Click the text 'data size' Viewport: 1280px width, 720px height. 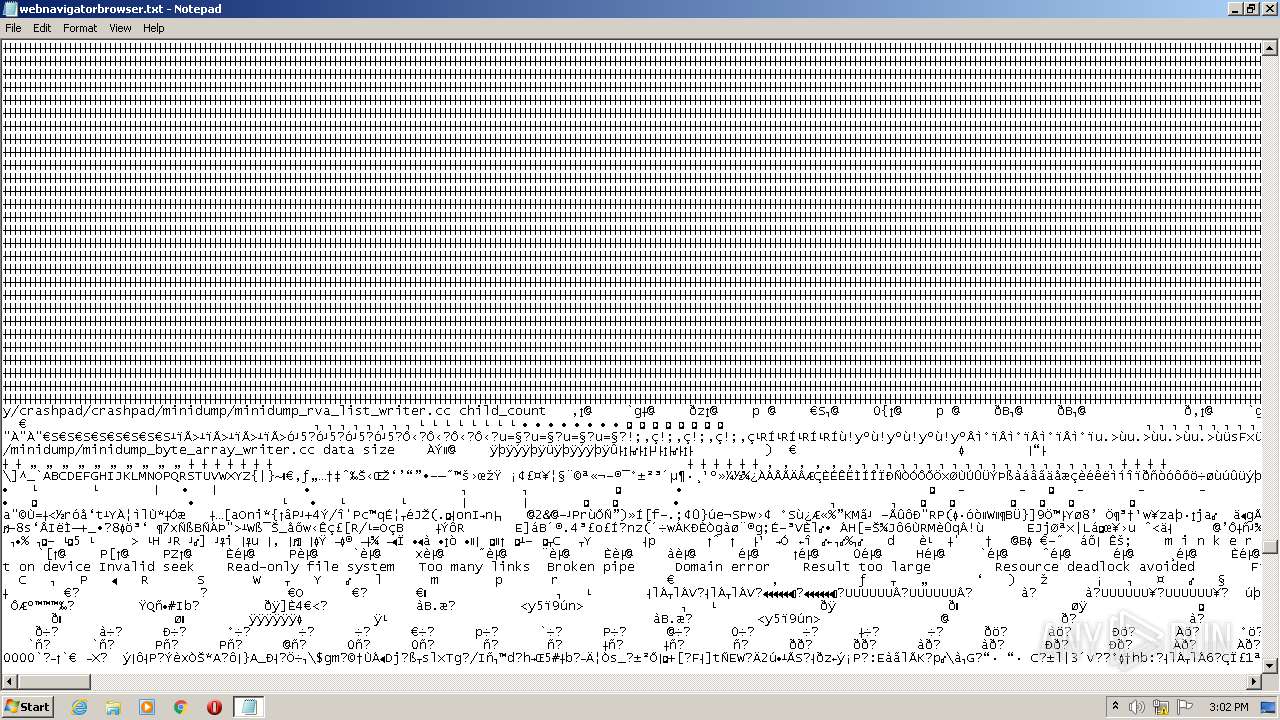(359, 450)
